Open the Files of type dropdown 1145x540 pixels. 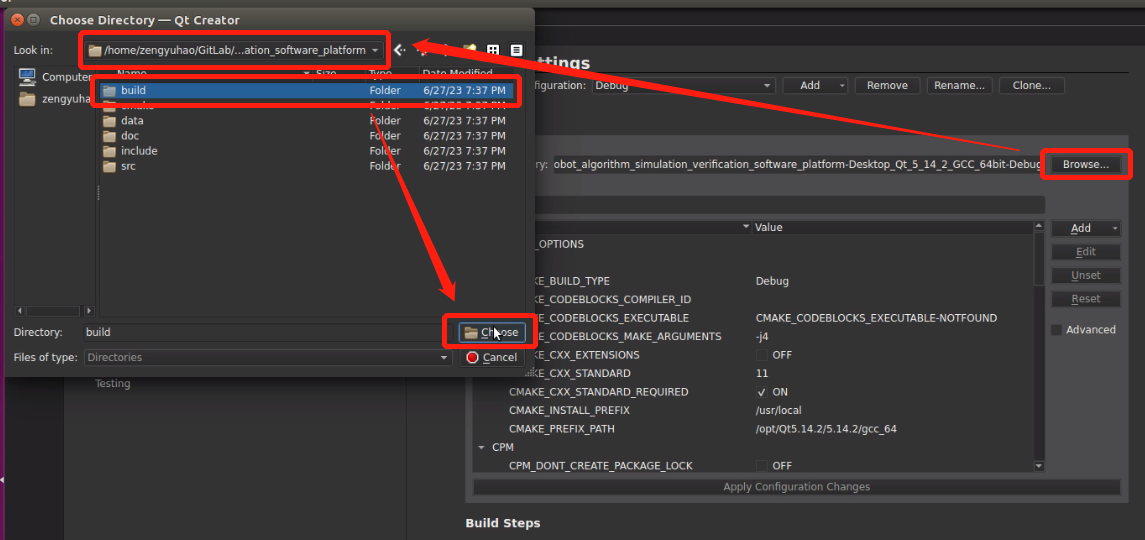tap(268, 357)
